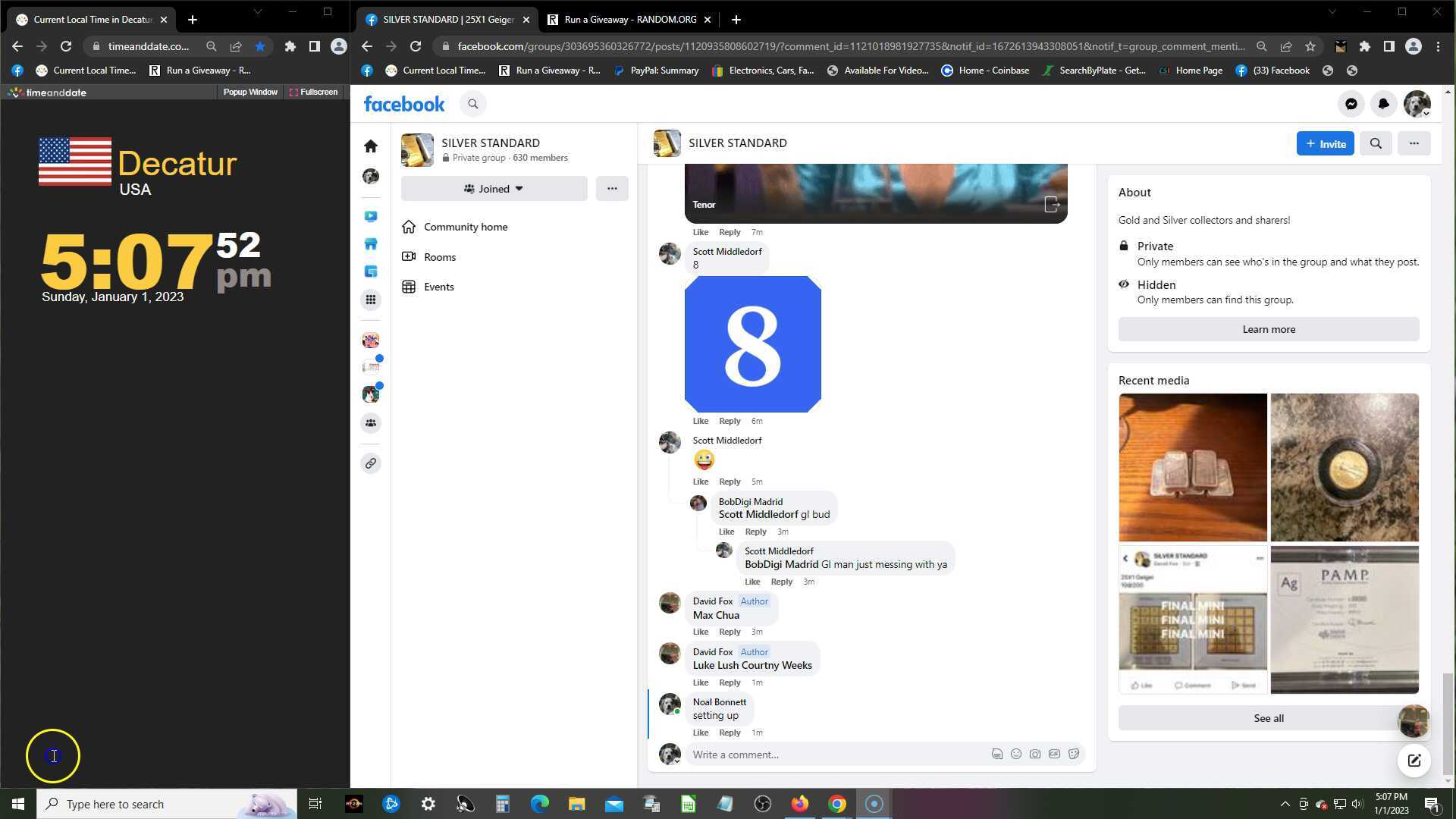
Task: Toggle bookmark star in Facebook address bar
Action: point(1310,46)
